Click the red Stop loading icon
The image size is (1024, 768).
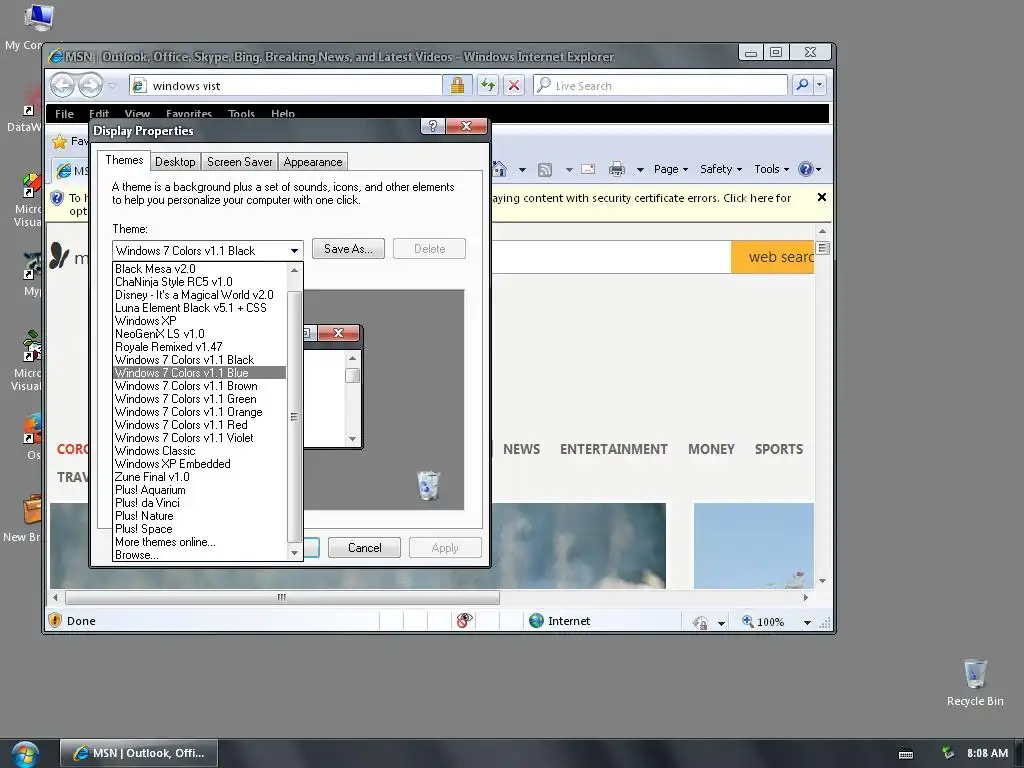tap(514, 85)
